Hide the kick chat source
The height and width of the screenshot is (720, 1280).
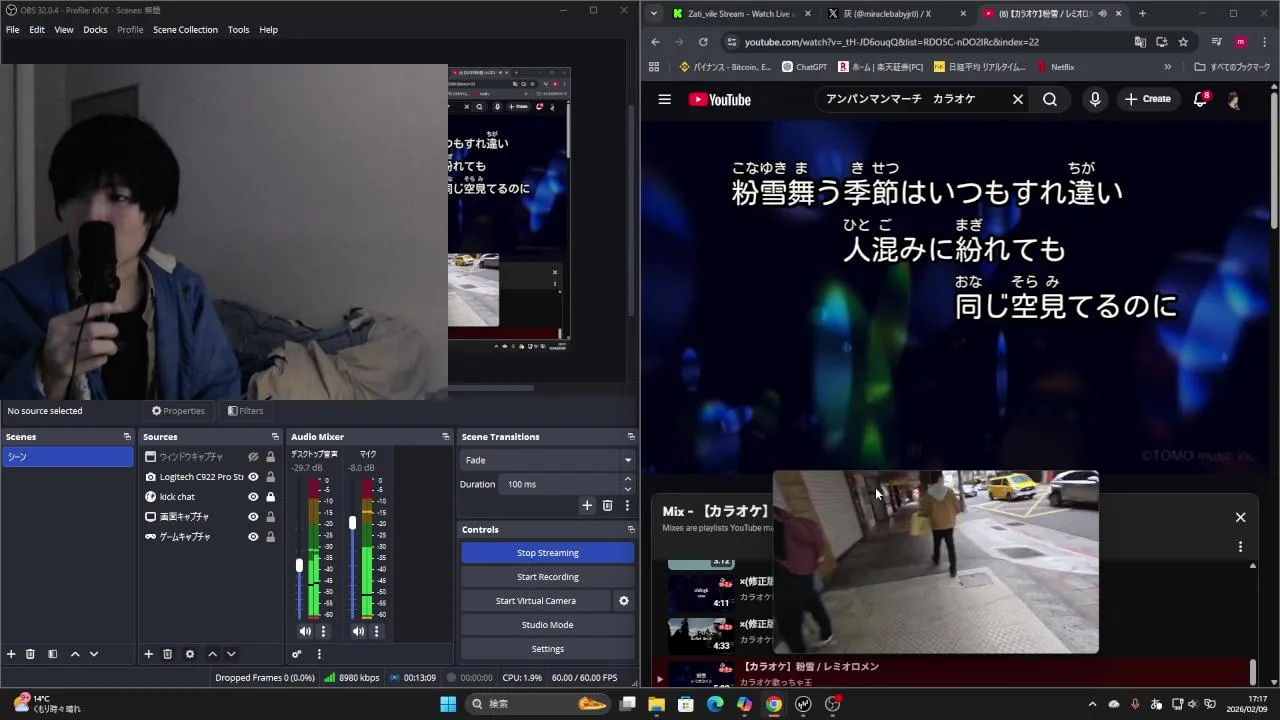point(253,497)
